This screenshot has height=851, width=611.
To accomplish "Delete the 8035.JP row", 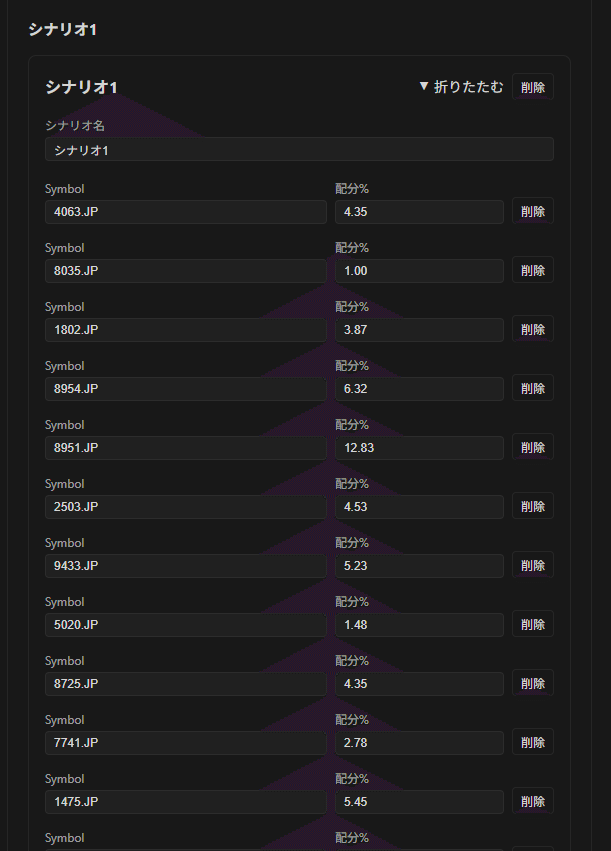I will (533, 270).
